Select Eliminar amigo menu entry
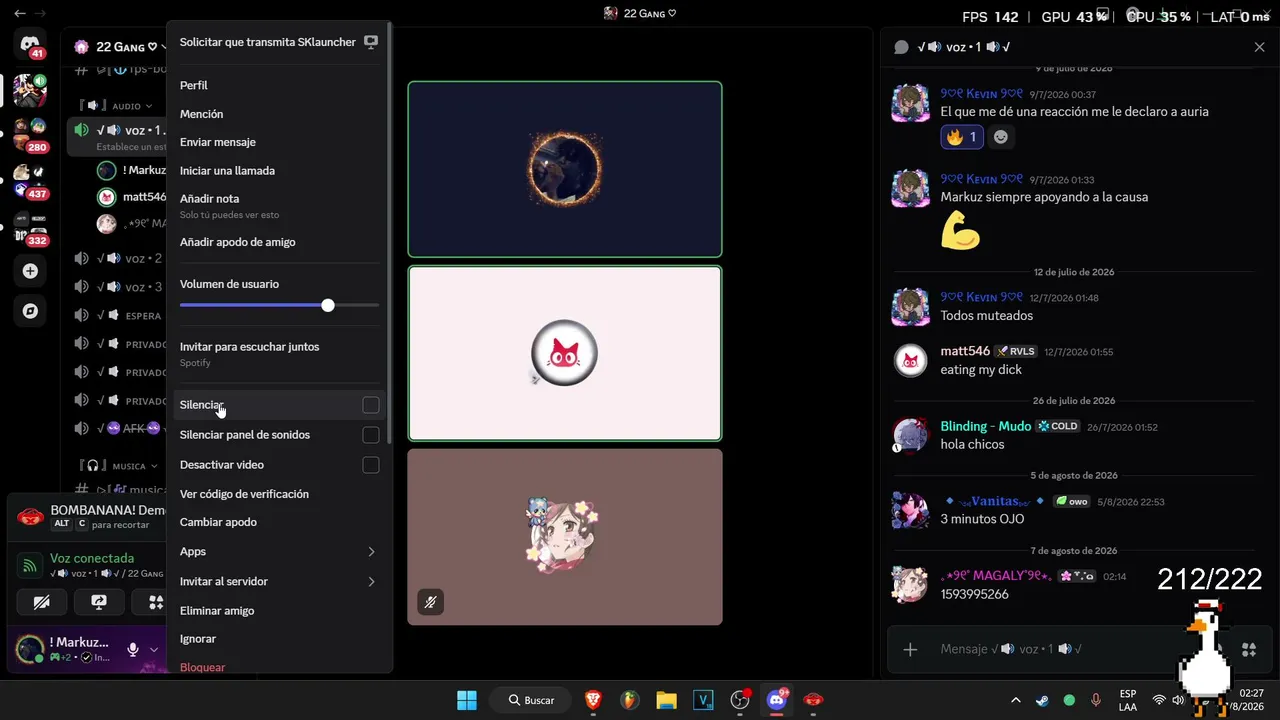 point(278,610)
